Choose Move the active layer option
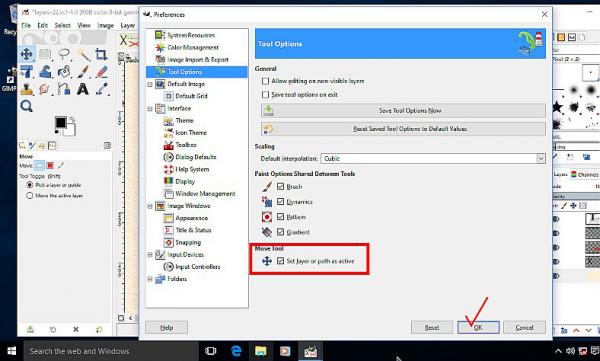 (x=29, y=196)
